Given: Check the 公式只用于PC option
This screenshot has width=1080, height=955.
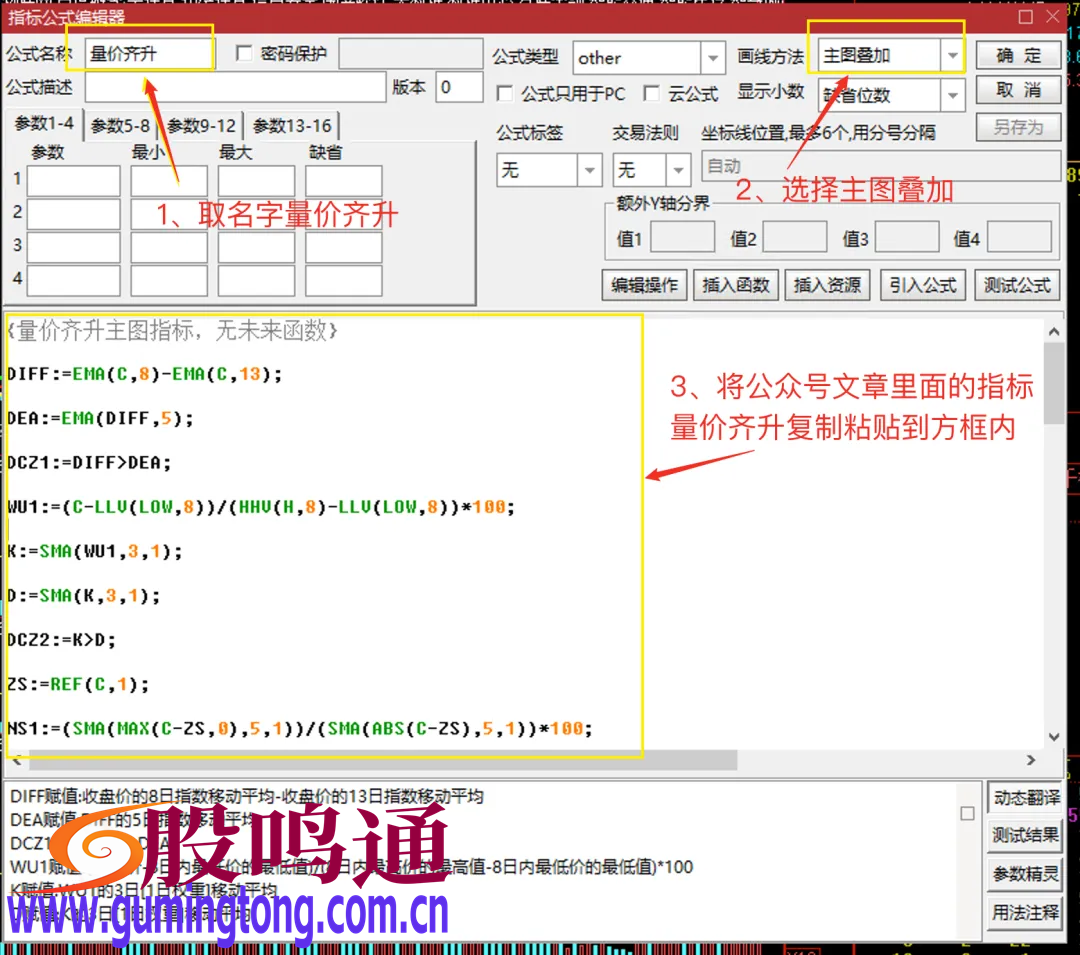Looking at the screenshot, I should [506, 92].
